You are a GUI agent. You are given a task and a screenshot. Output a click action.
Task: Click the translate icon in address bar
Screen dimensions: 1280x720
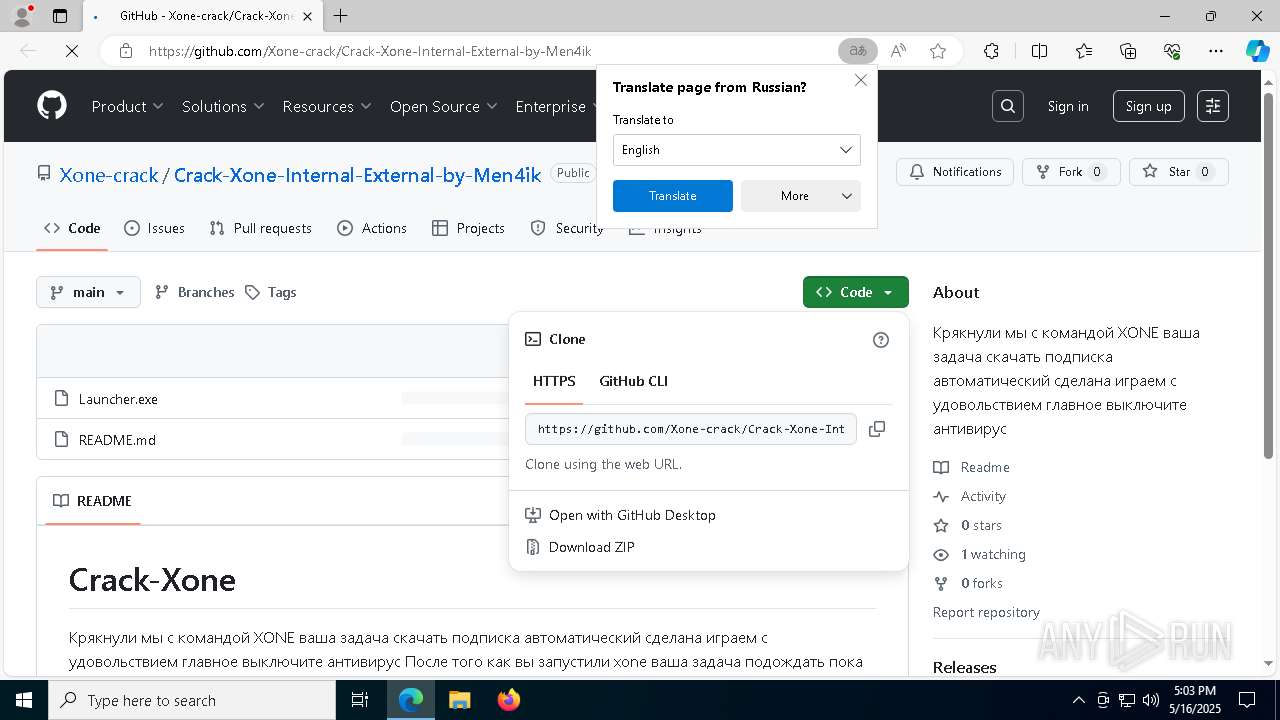coord(857,51)
